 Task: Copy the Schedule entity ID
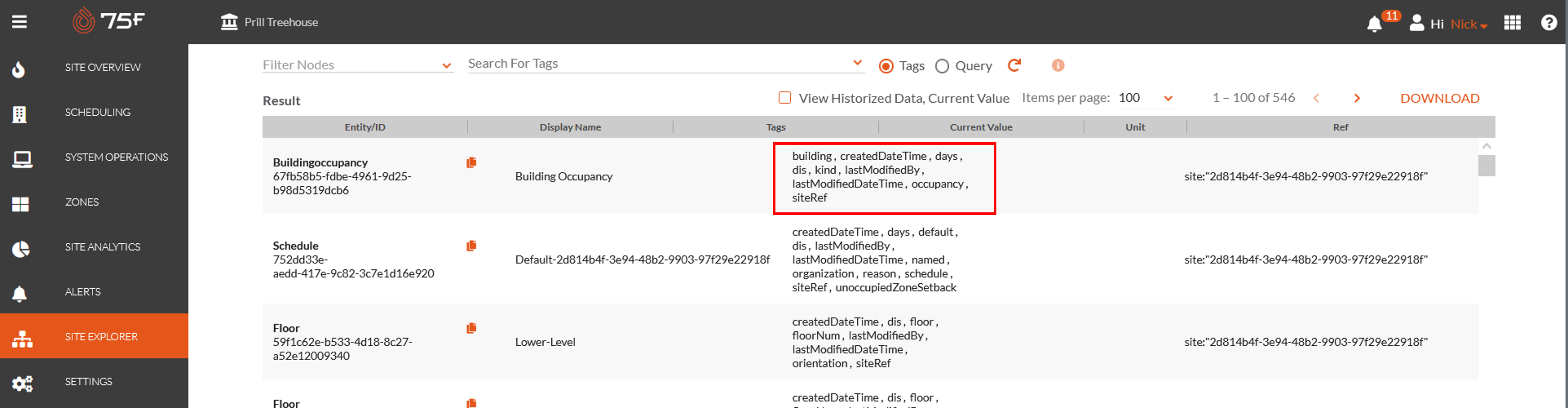pyautogui.click(x=471, y=246)
